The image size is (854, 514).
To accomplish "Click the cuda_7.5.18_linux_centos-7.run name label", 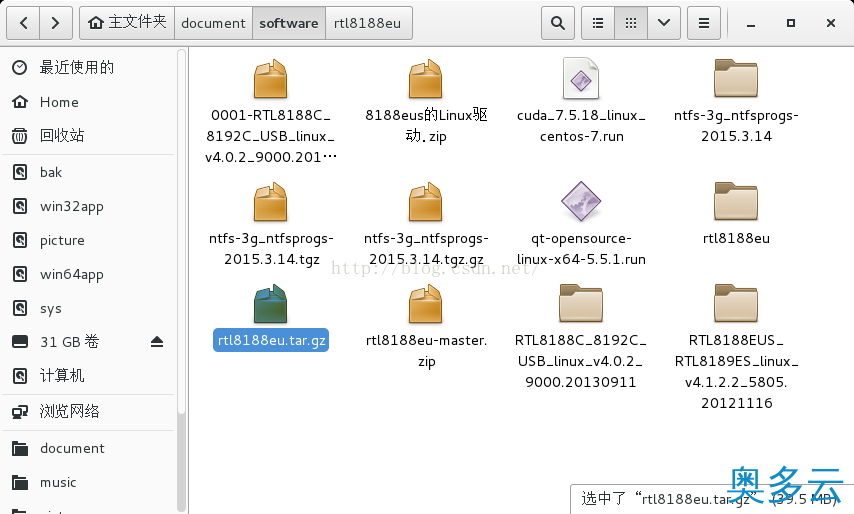I will (x=581, y=126).
